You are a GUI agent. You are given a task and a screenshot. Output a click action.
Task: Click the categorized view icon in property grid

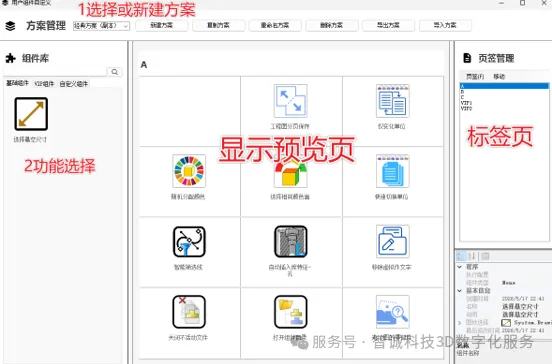tap(461, 256)
